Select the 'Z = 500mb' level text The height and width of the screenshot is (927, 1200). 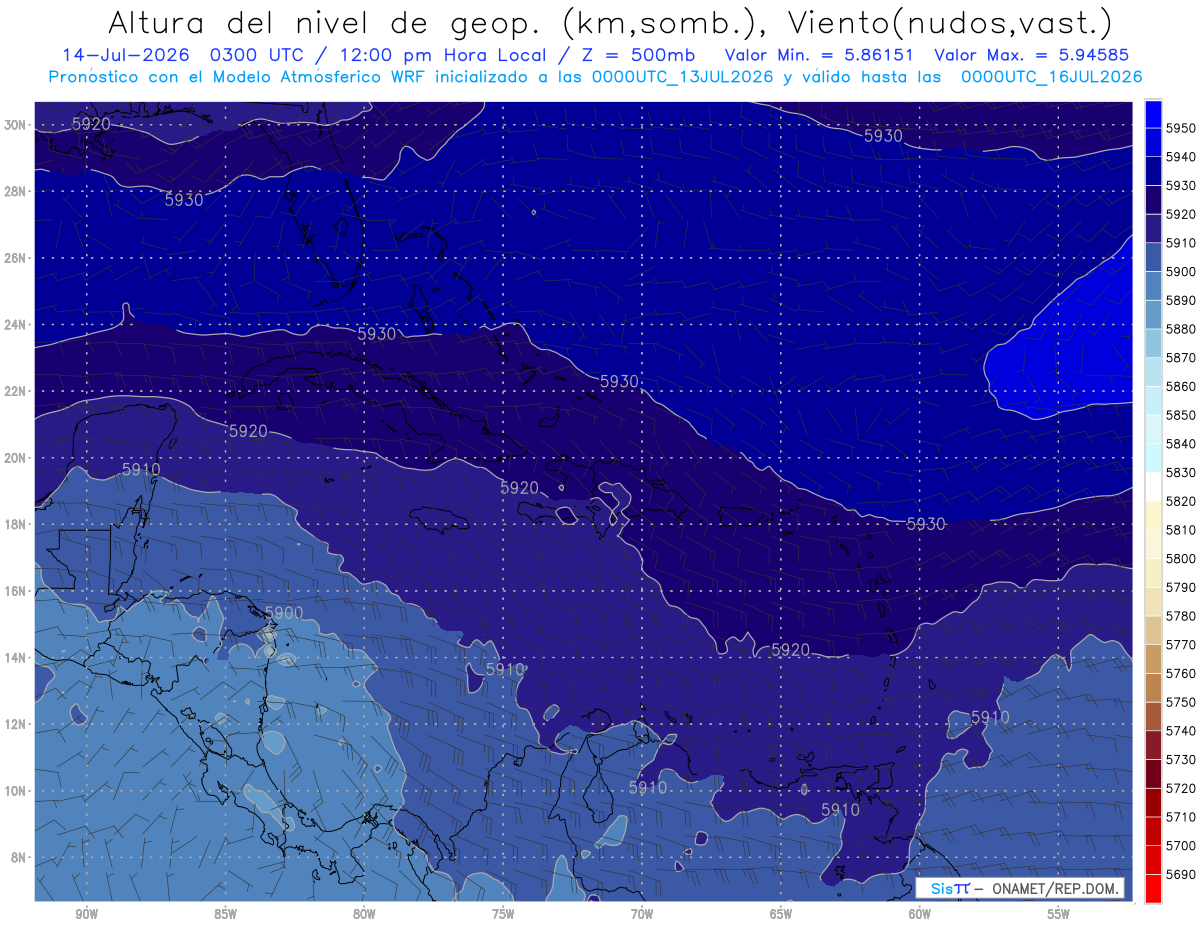click(x=639, y=55)
